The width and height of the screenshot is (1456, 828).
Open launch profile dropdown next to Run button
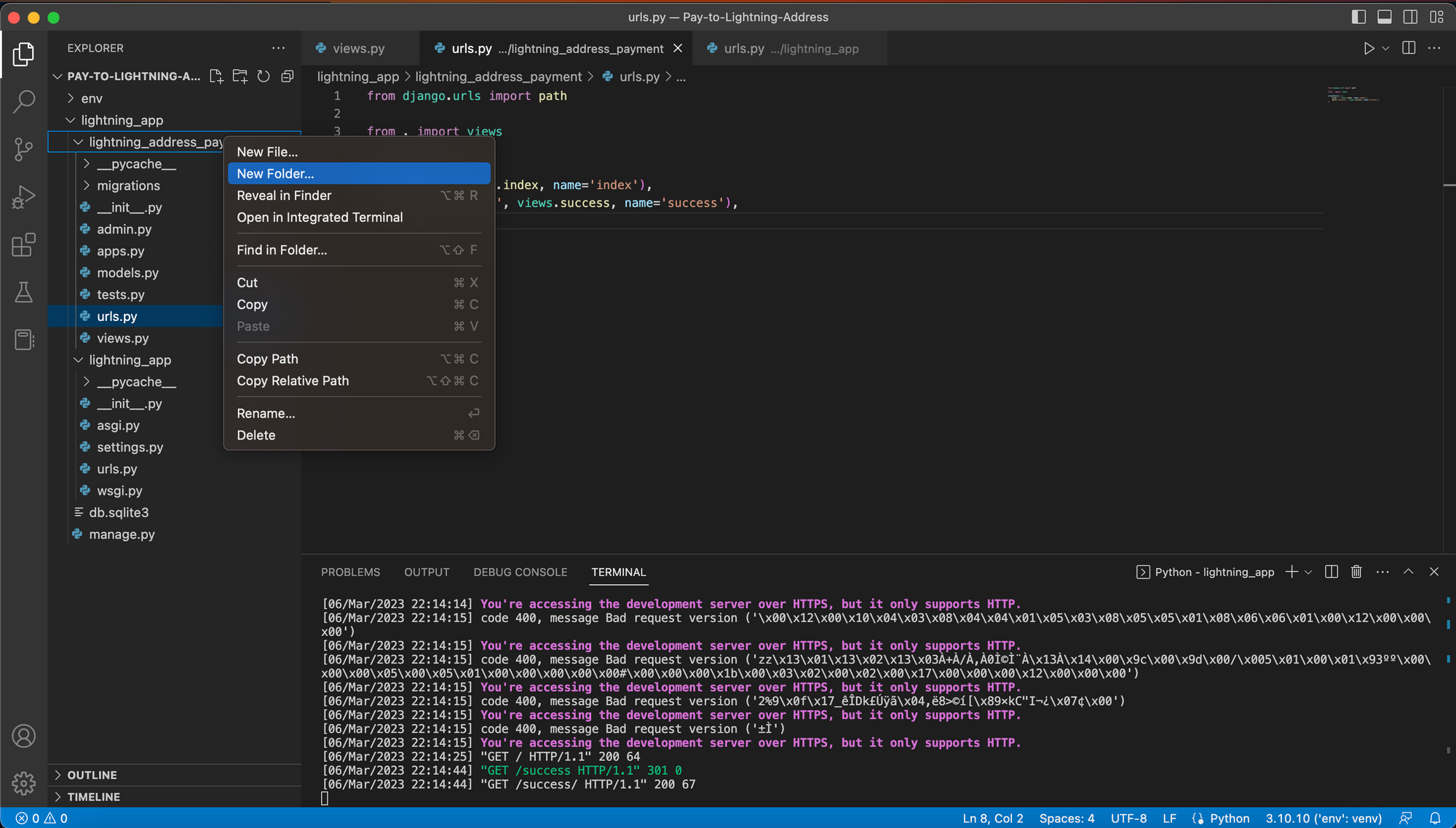1385,48
